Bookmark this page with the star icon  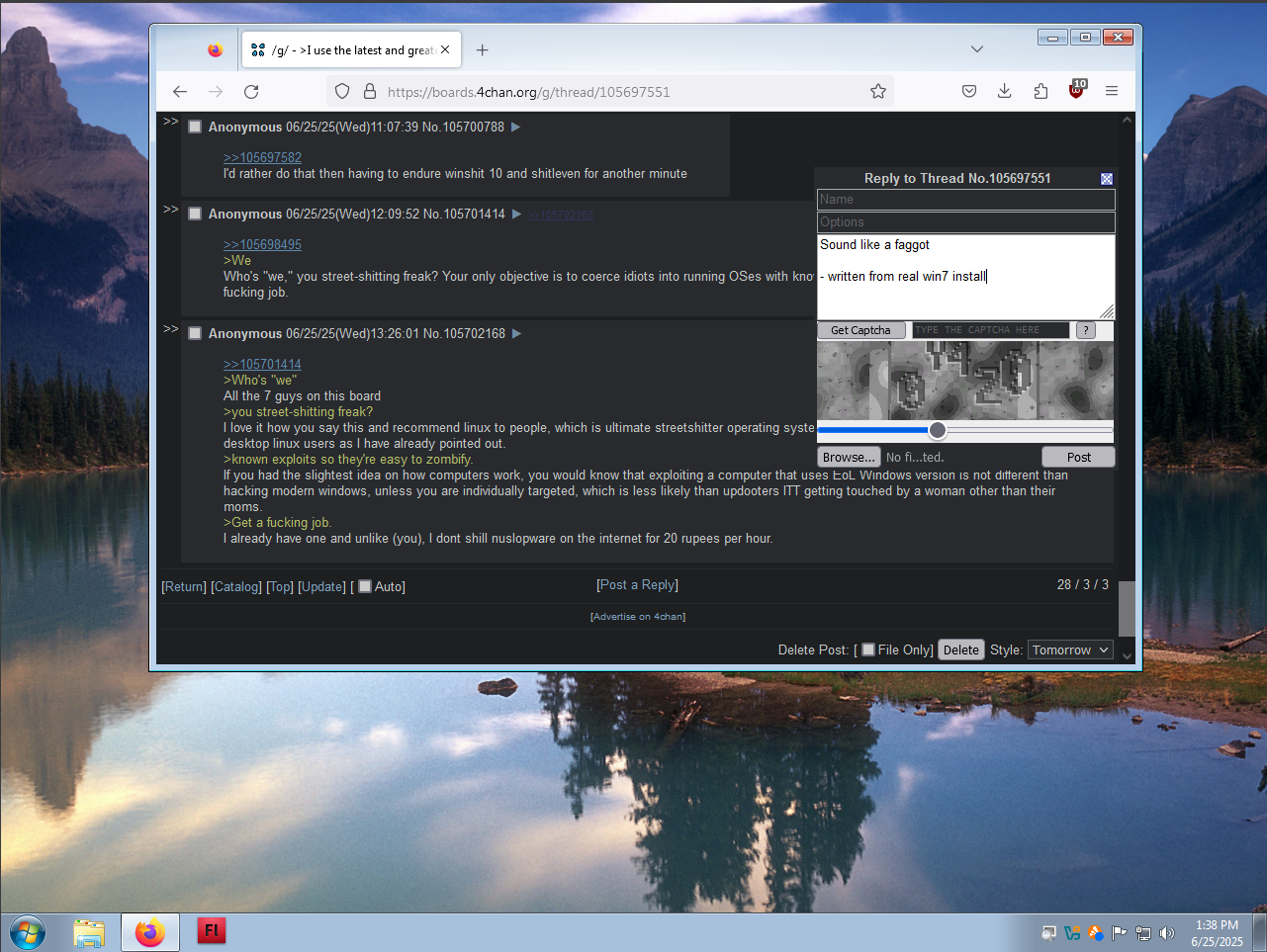click(x=878, y=92)
